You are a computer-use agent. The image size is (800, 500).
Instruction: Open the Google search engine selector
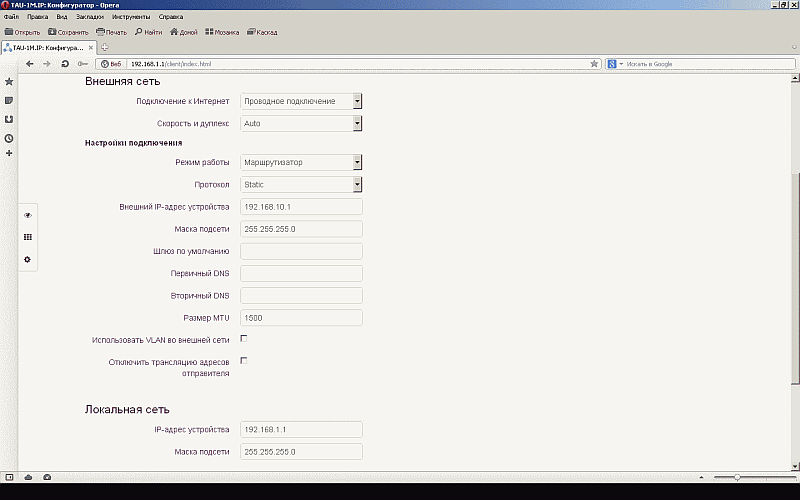tap(615, 64)
